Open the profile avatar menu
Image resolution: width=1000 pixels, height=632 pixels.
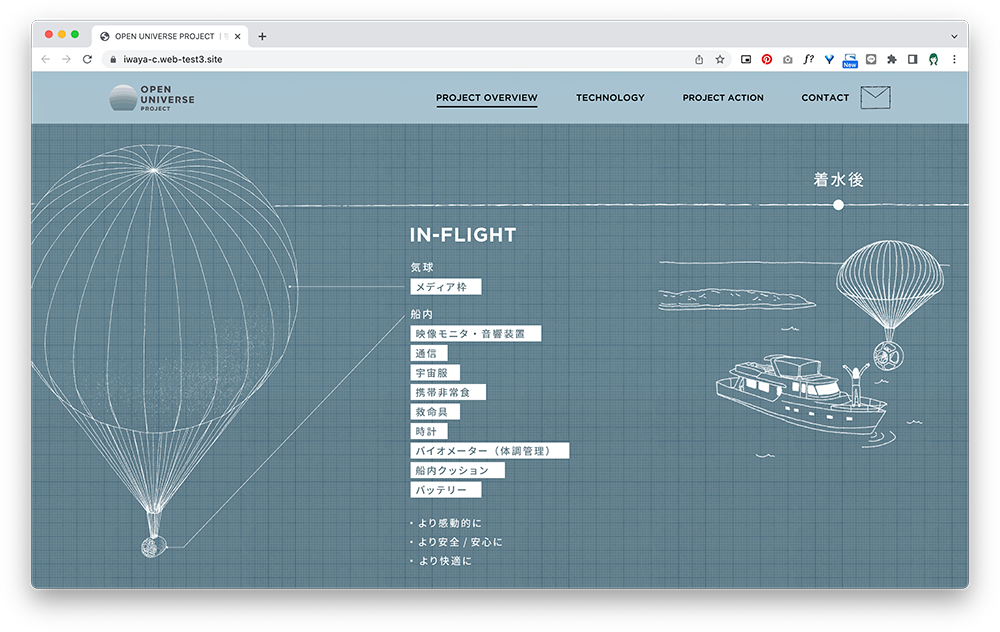coord(933,60)
